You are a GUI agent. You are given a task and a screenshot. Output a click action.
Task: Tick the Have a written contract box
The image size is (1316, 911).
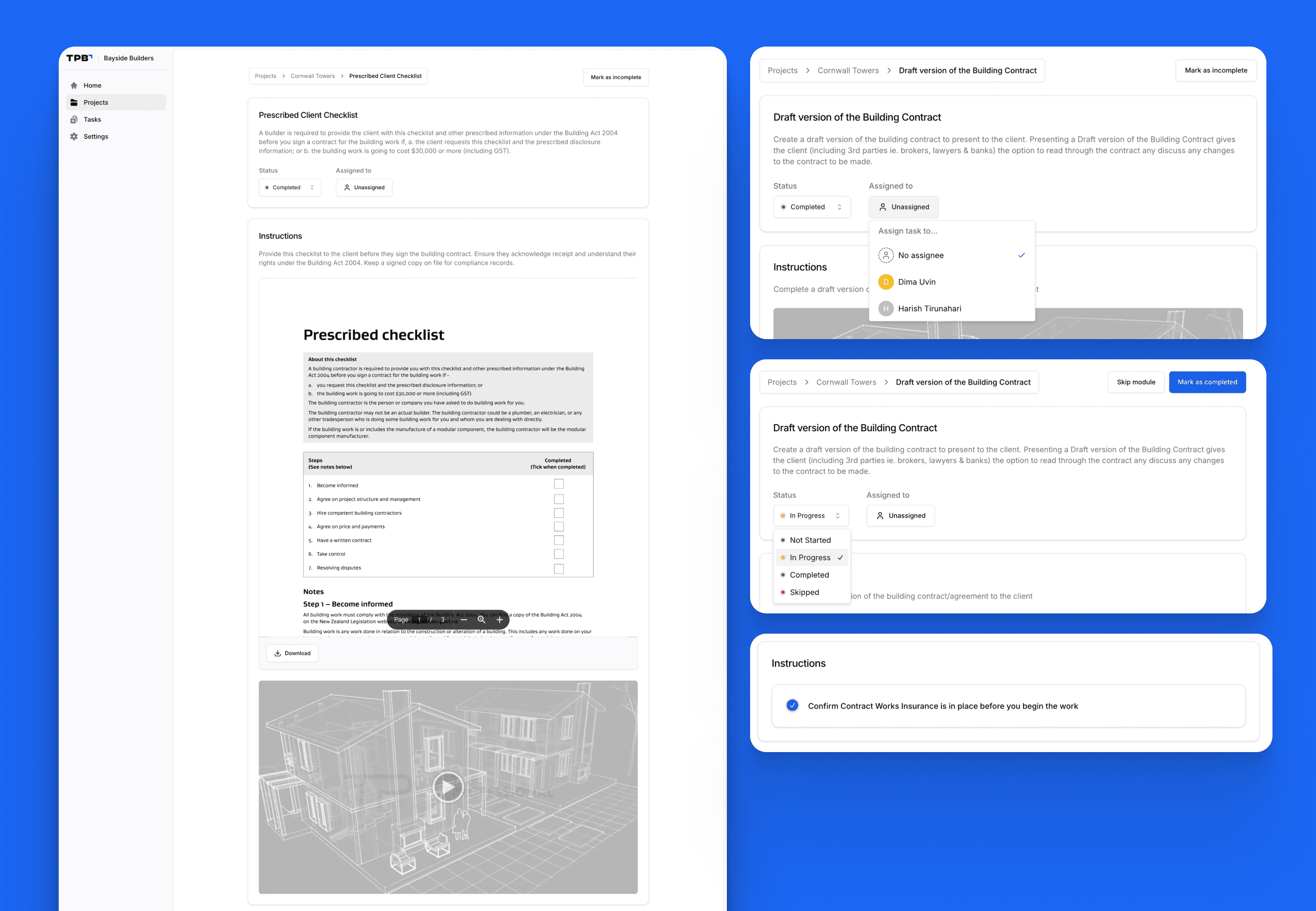pyautogui.click(x=558, y=540)
